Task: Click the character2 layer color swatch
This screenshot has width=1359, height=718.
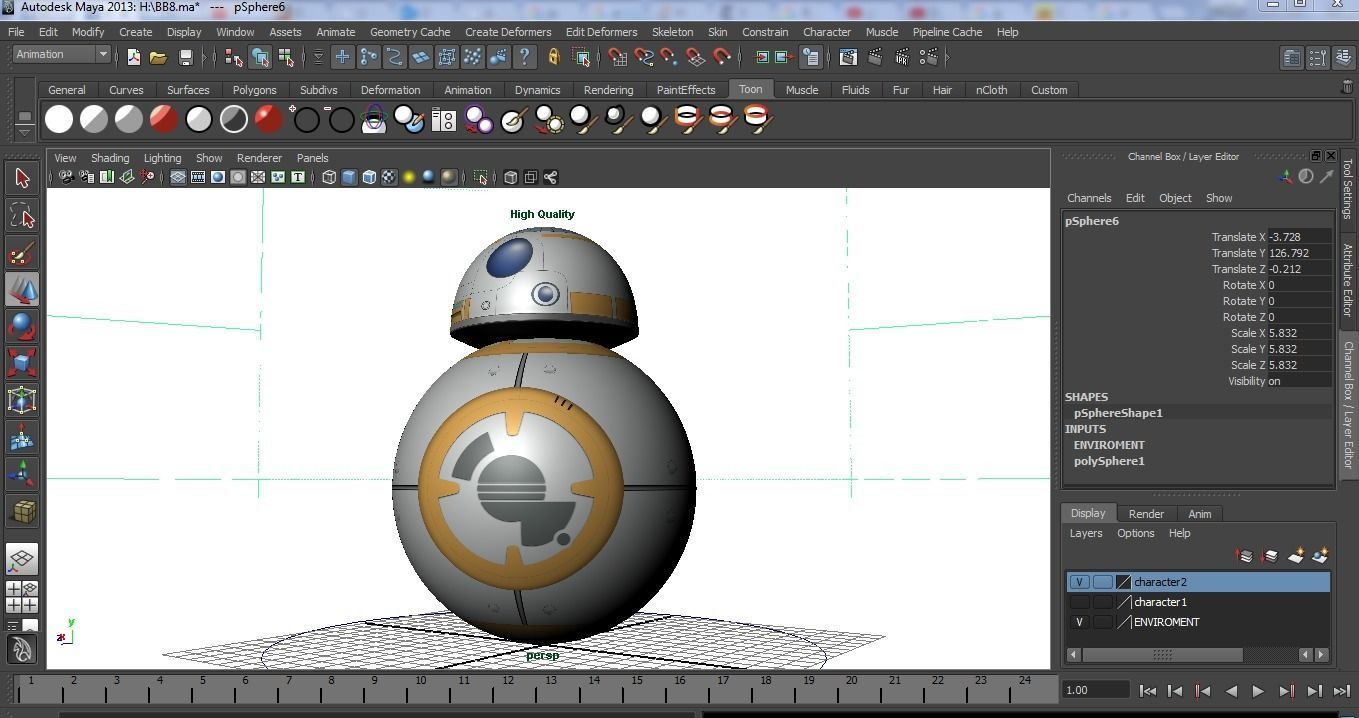Action: tap(1124, 582)
